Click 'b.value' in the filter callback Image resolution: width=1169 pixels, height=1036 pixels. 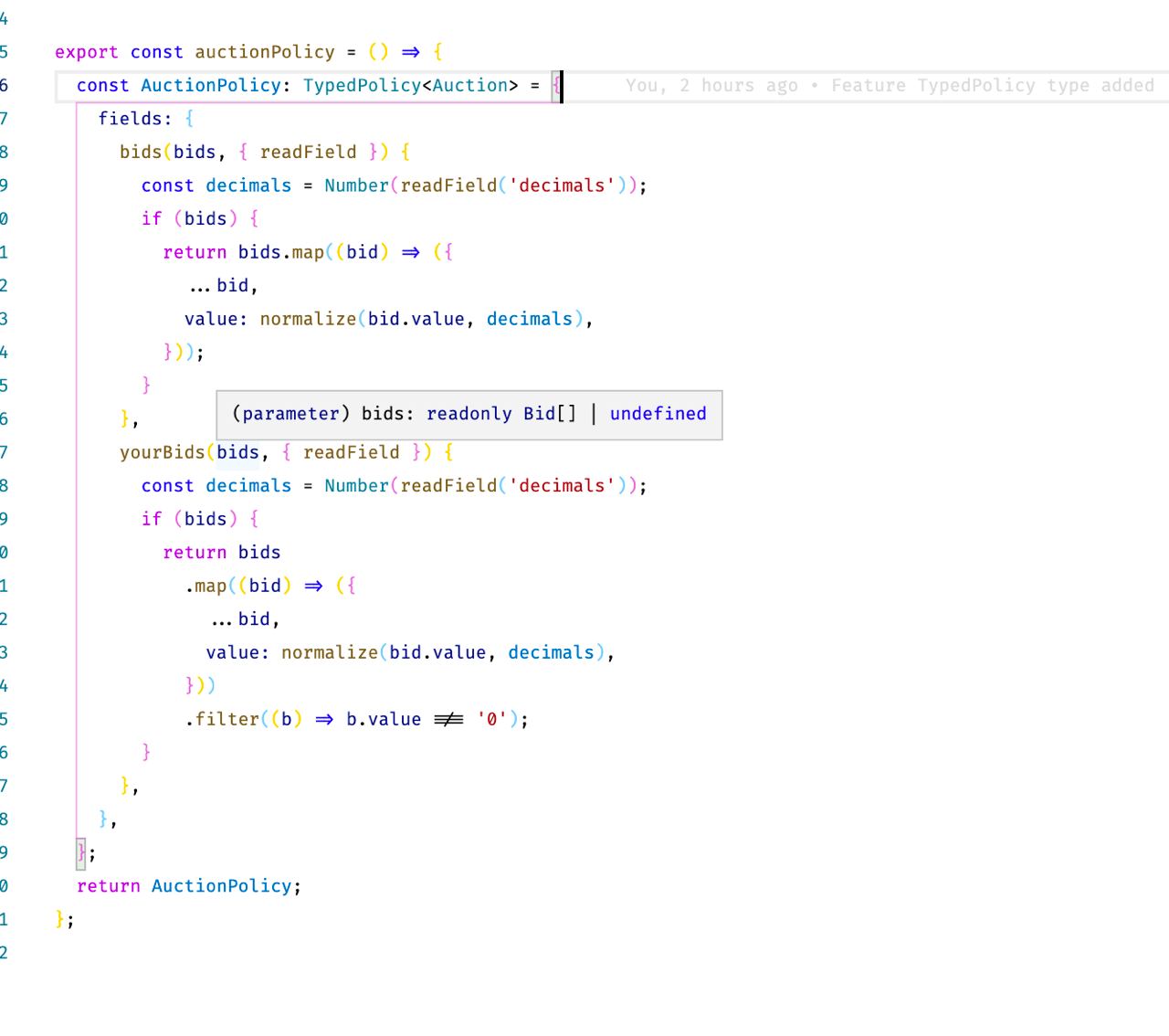pos(384,719)
